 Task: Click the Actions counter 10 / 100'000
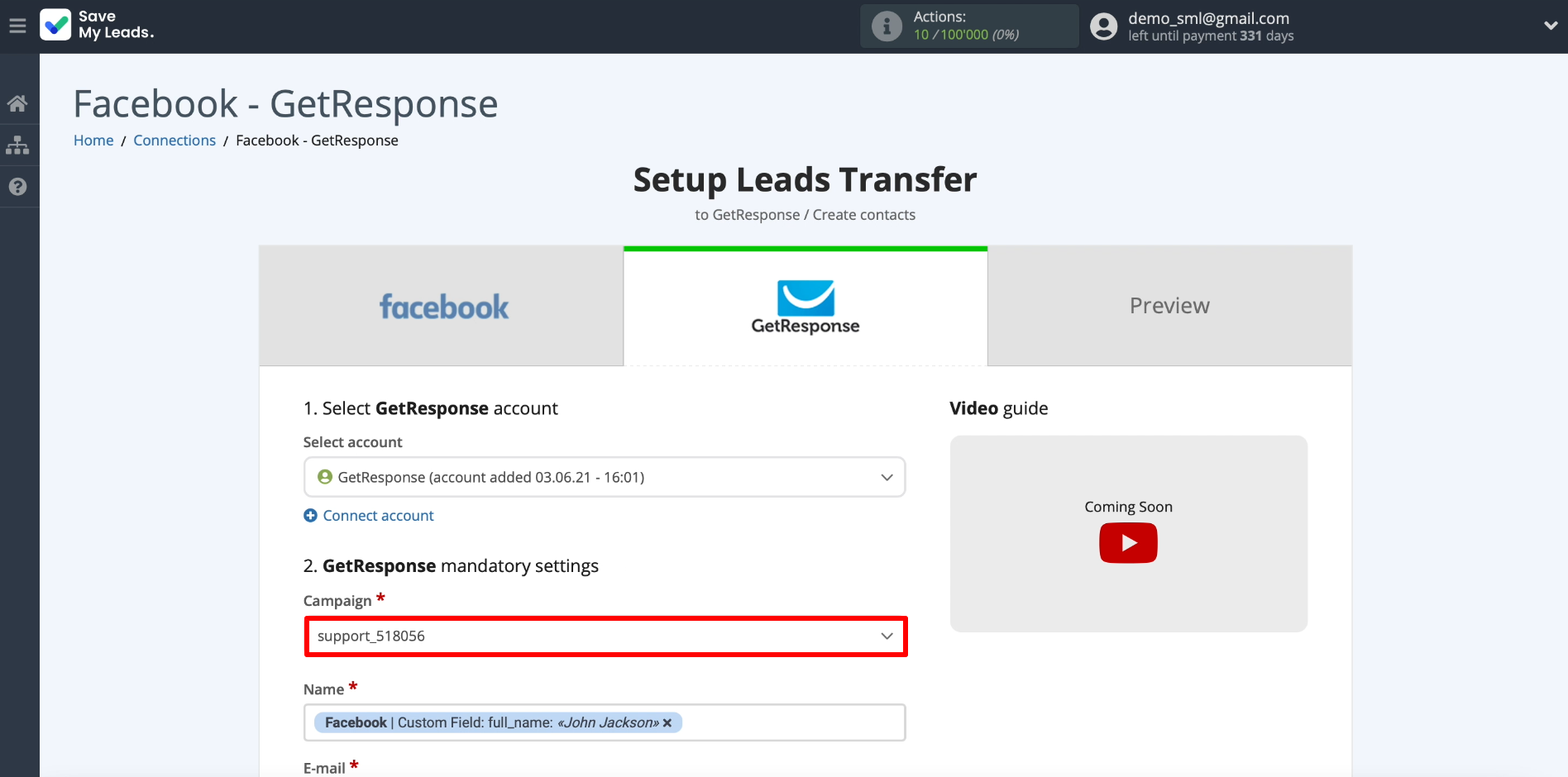966,35
